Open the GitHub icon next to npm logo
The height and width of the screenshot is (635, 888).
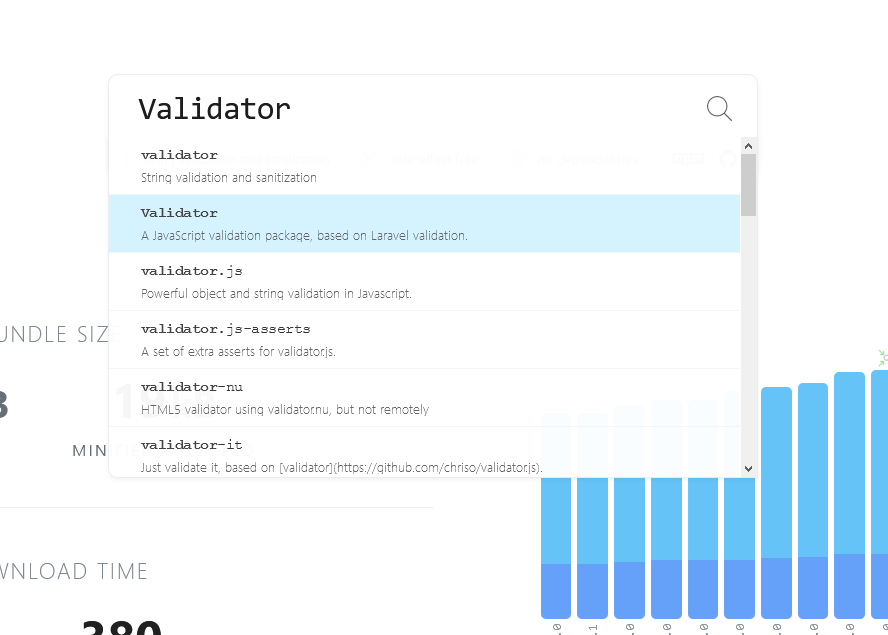click(x=728, y=159)
